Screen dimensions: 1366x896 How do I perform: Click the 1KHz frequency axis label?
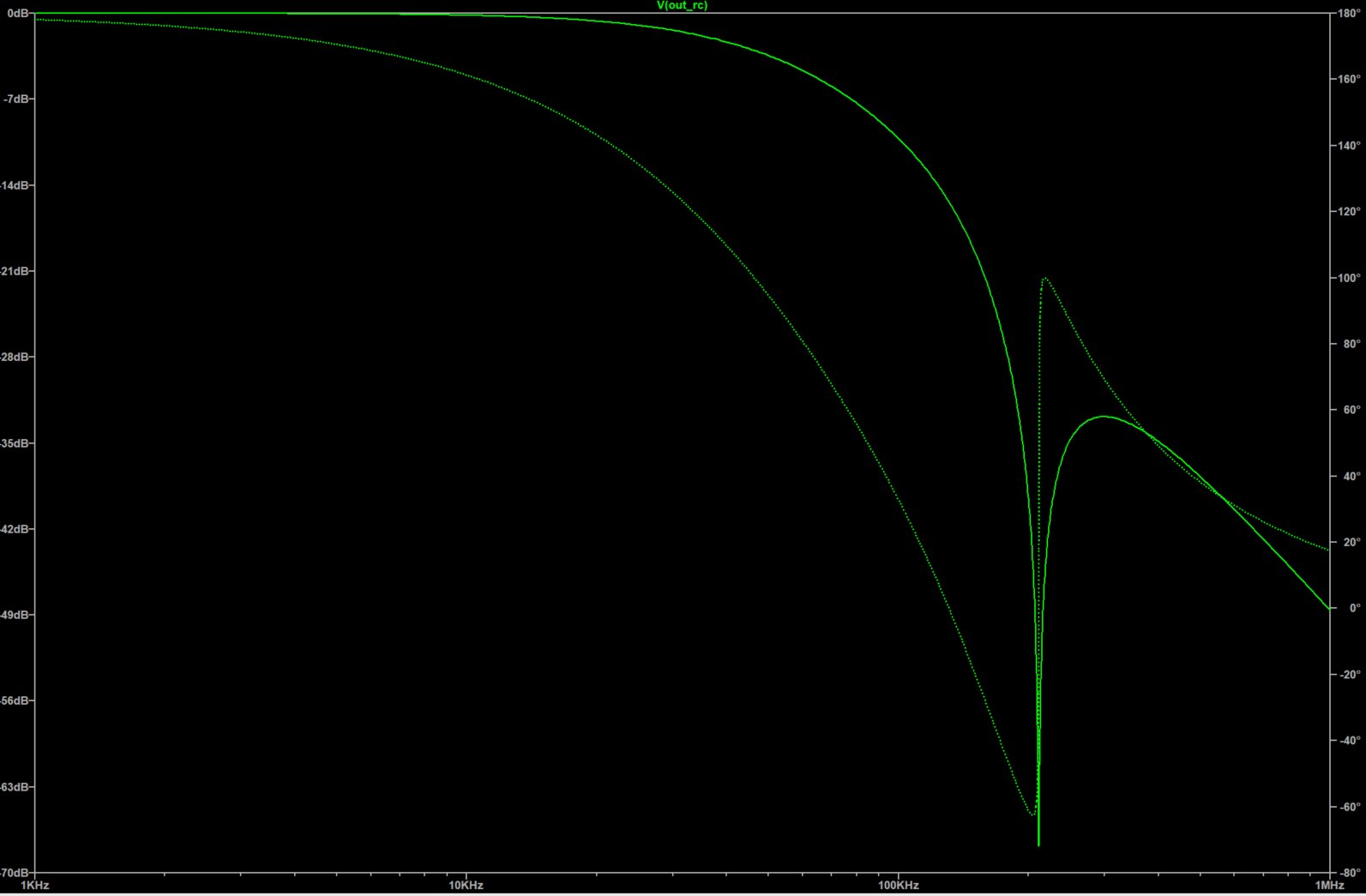coord(34,885)
